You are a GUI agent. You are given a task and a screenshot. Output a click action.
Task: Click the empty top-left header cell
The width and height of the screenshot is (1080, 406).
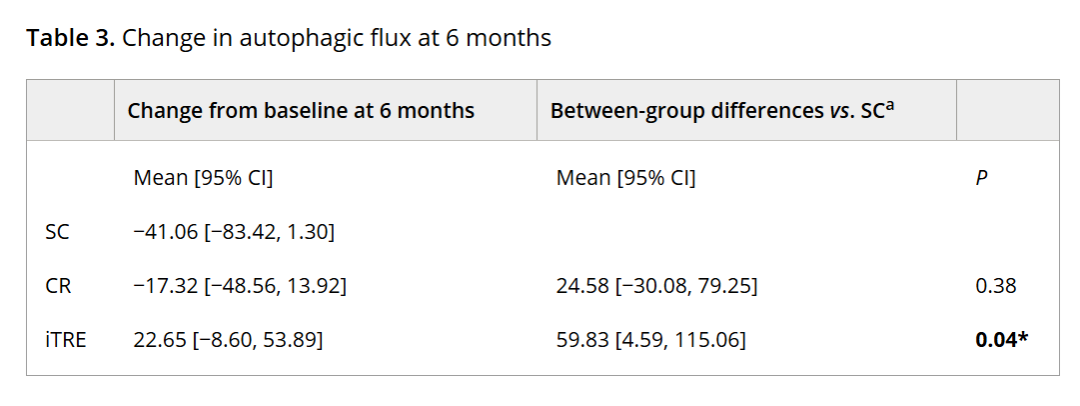70,110
